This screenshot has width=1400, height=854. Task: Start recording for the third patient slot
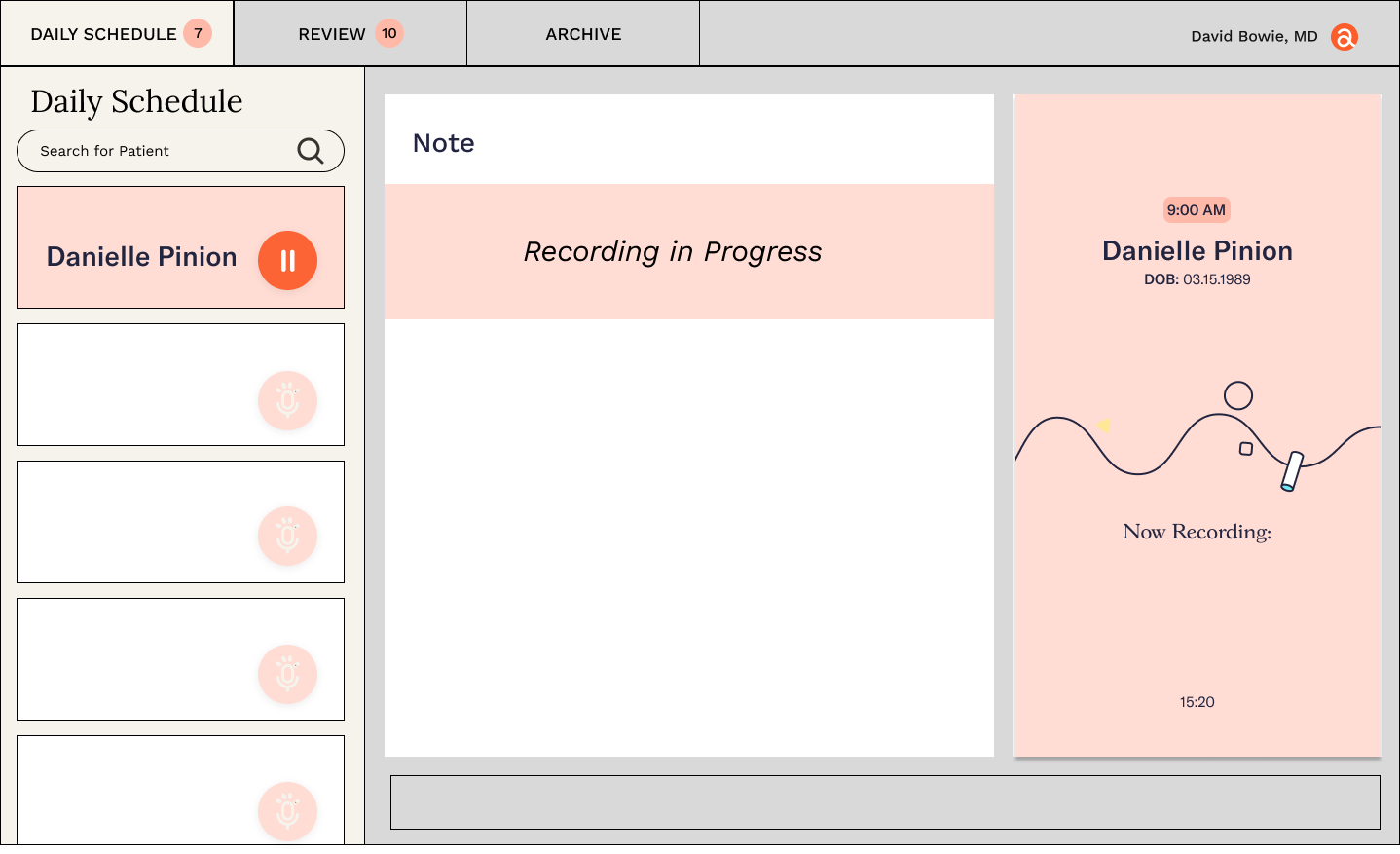click(287, 537)
